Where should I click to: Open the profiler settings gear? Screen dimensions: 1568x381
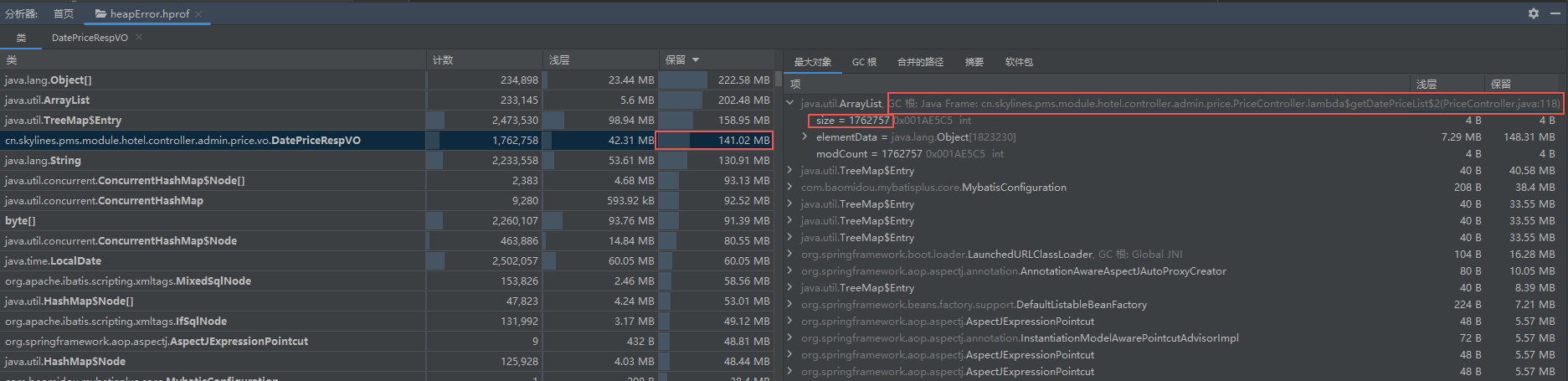(1534, 13)
